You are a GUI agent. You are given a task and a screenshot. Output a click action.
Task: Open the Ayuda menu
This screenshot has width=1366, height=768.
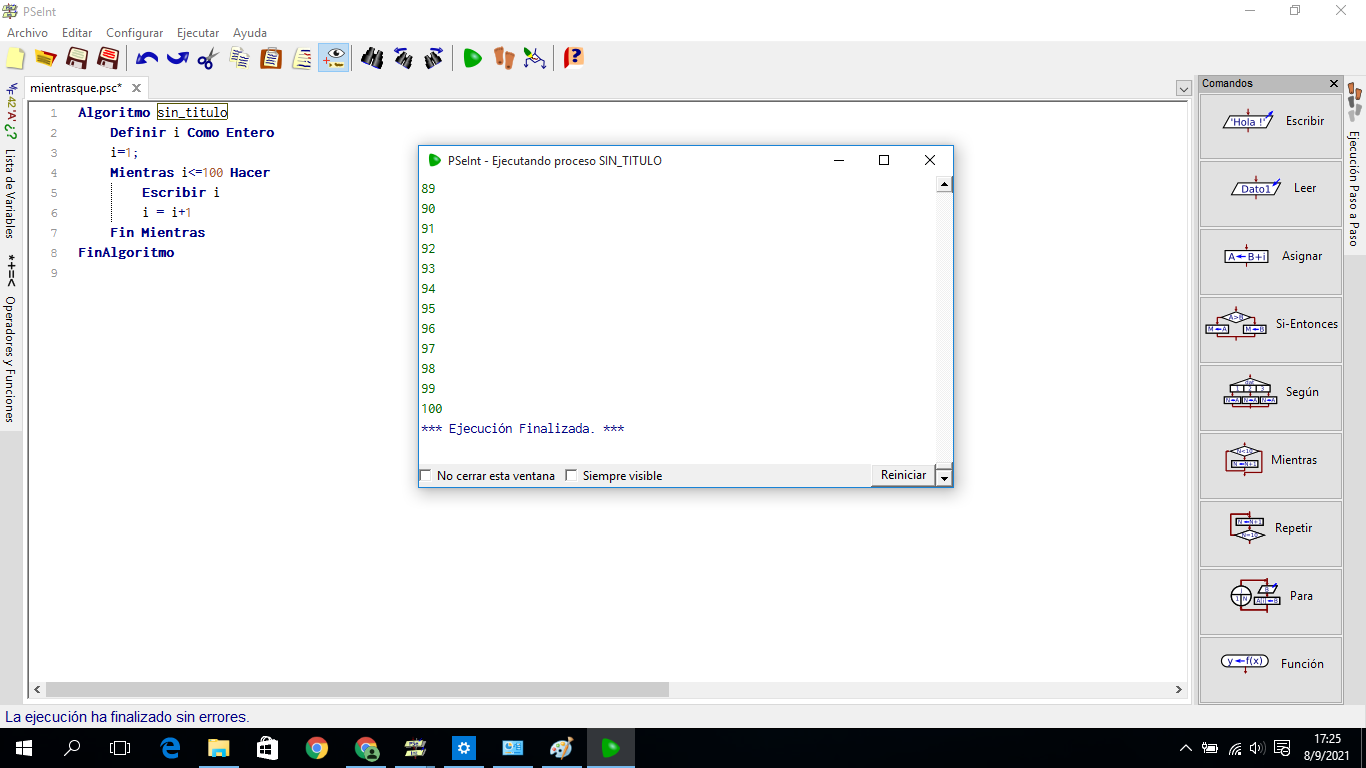pyautogui.click(x=250, y=33)
